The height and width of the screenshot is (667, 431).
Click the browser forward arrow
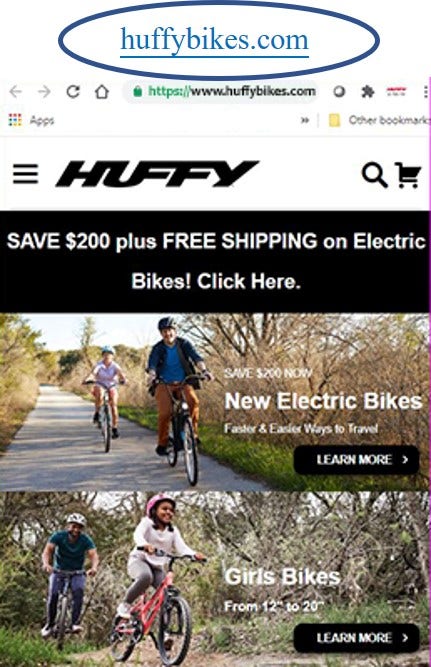point(44,91)
